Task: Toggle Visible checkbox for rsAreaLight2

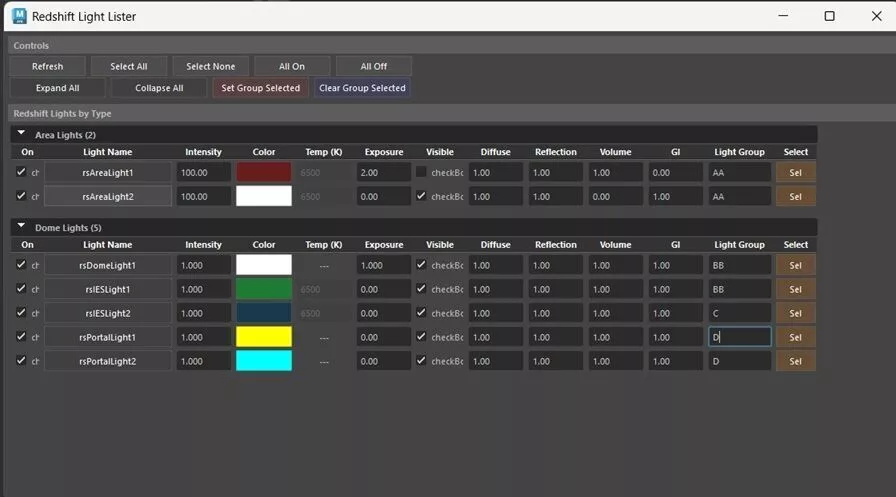Action: click(x=421, y=196)
